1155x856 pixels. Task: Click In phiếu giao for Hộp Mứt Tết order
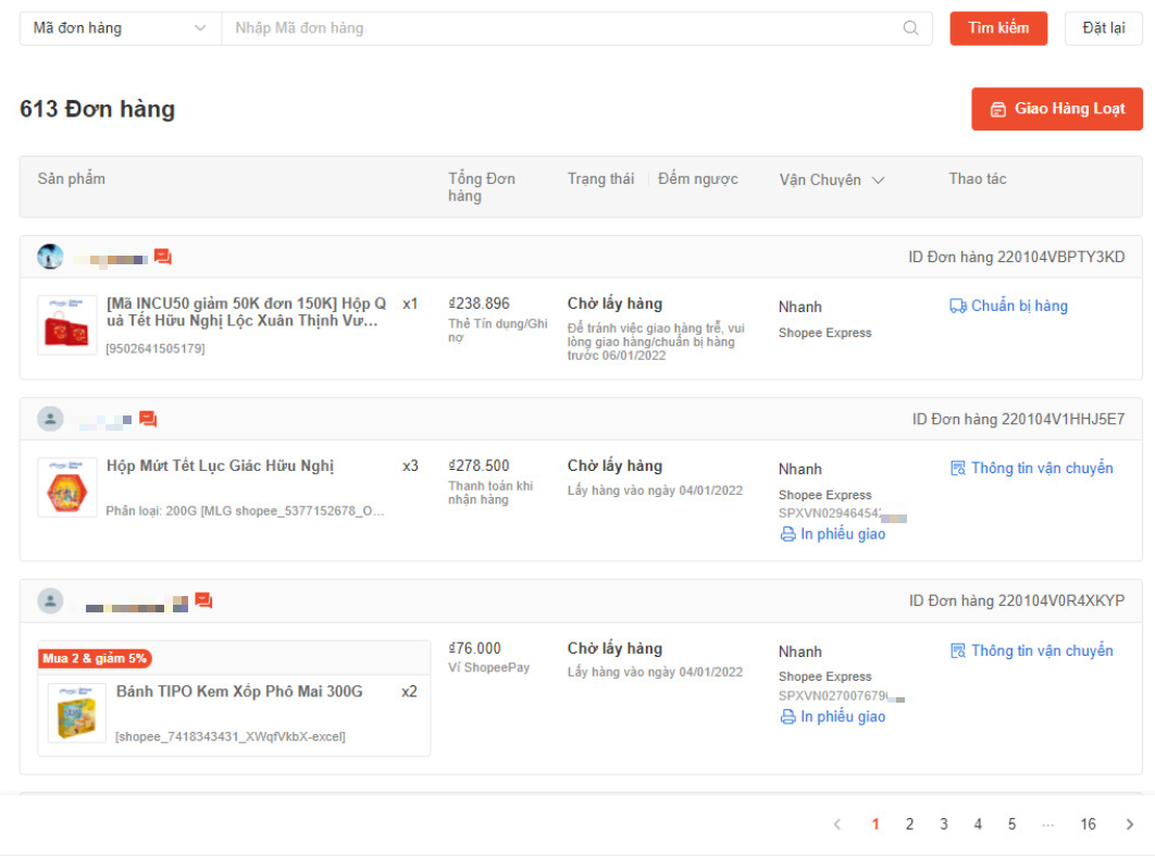pyautogui.click(x=833, y=534)
